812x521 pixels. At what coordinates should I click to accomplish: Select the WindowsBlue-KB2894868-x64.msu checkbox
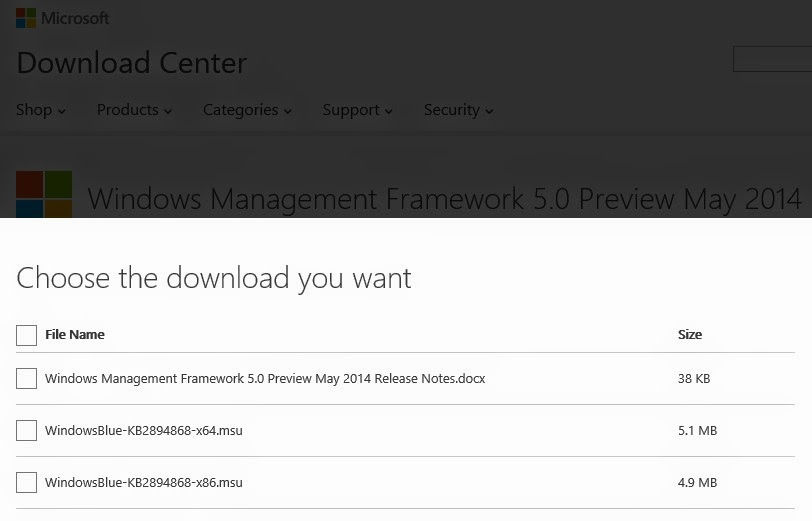(x=26, y=430)
